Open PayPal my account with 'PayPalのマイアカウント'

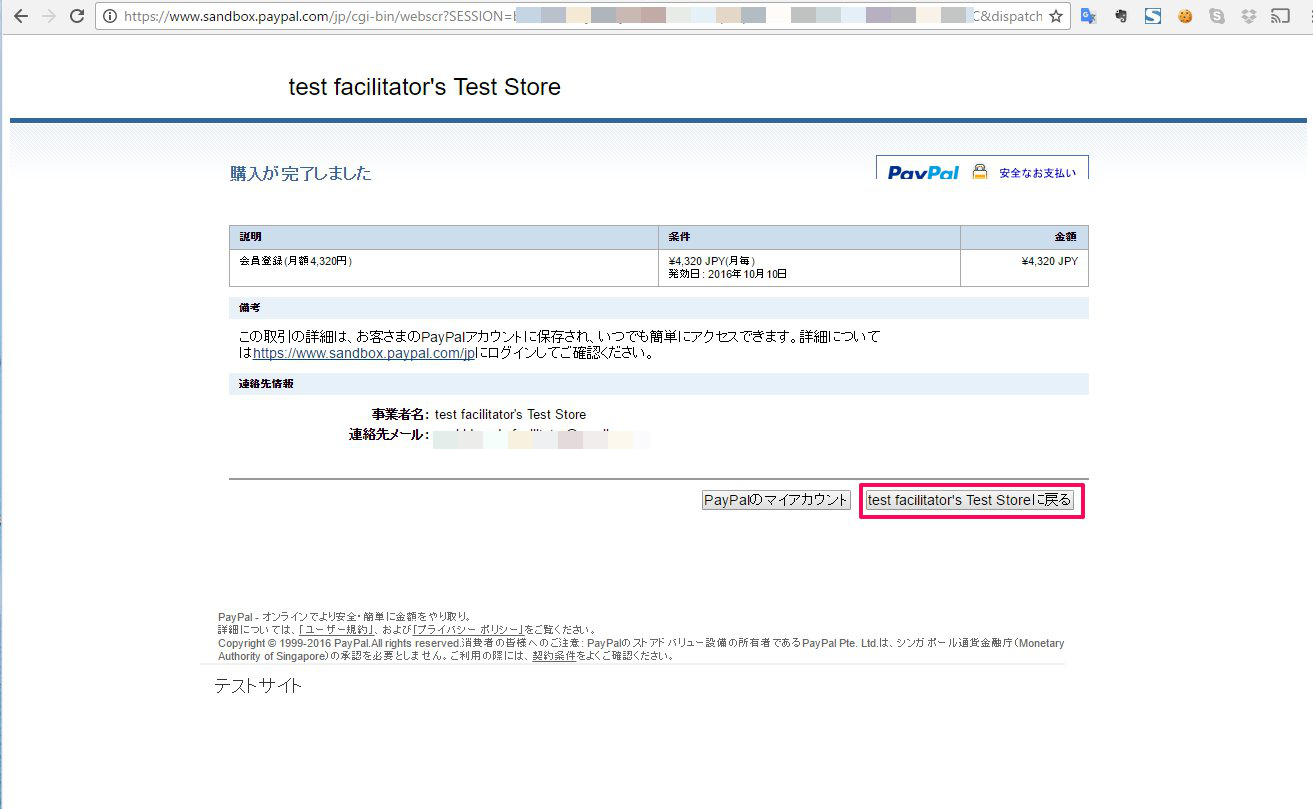click(776, 499)
